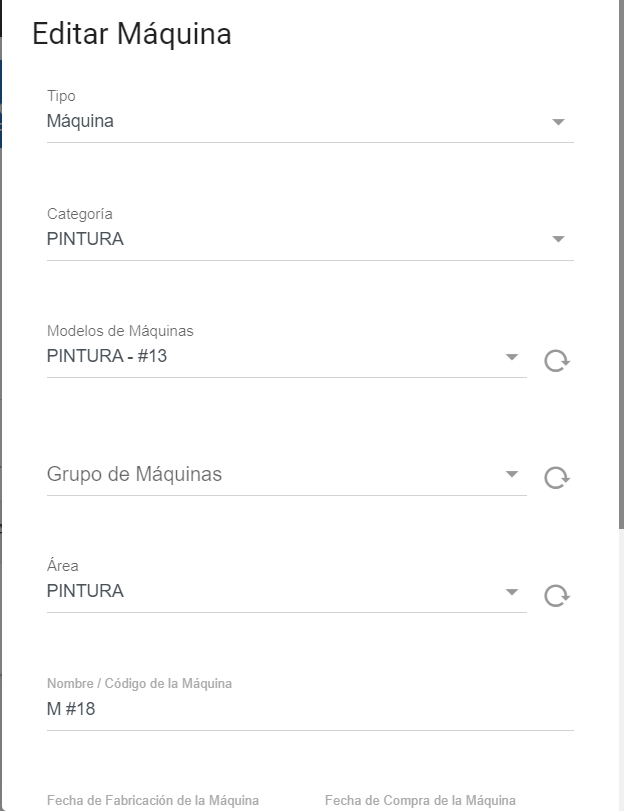Reload the Área options
The height and width of the screenshot is (811, 624).
coord(556,596)
